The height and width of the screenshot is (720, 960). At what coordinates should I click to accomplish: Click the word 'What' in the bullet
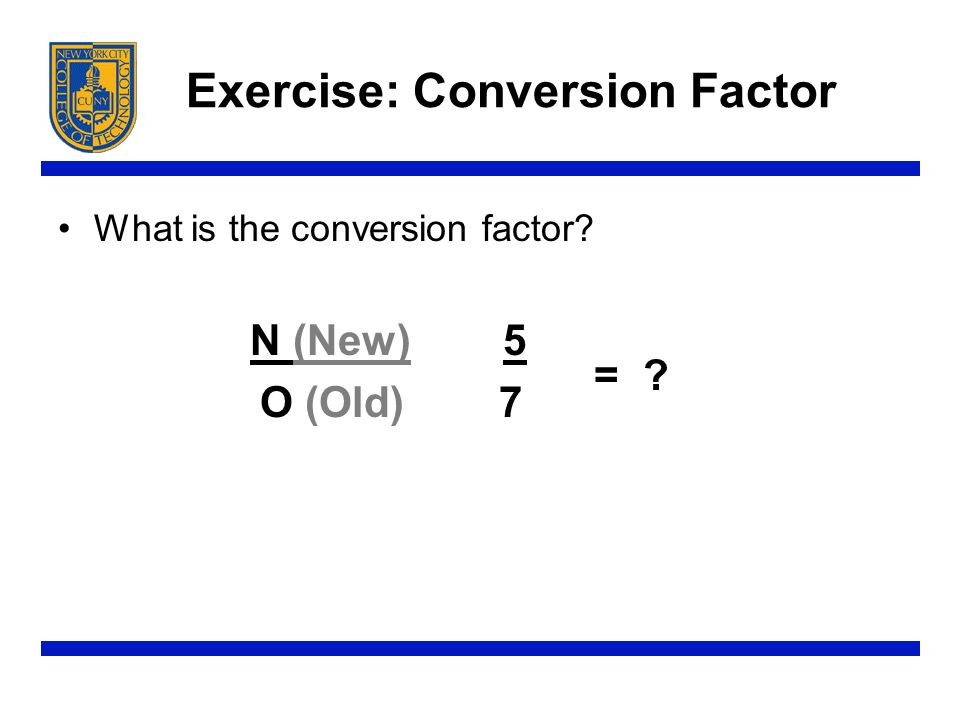138,228
